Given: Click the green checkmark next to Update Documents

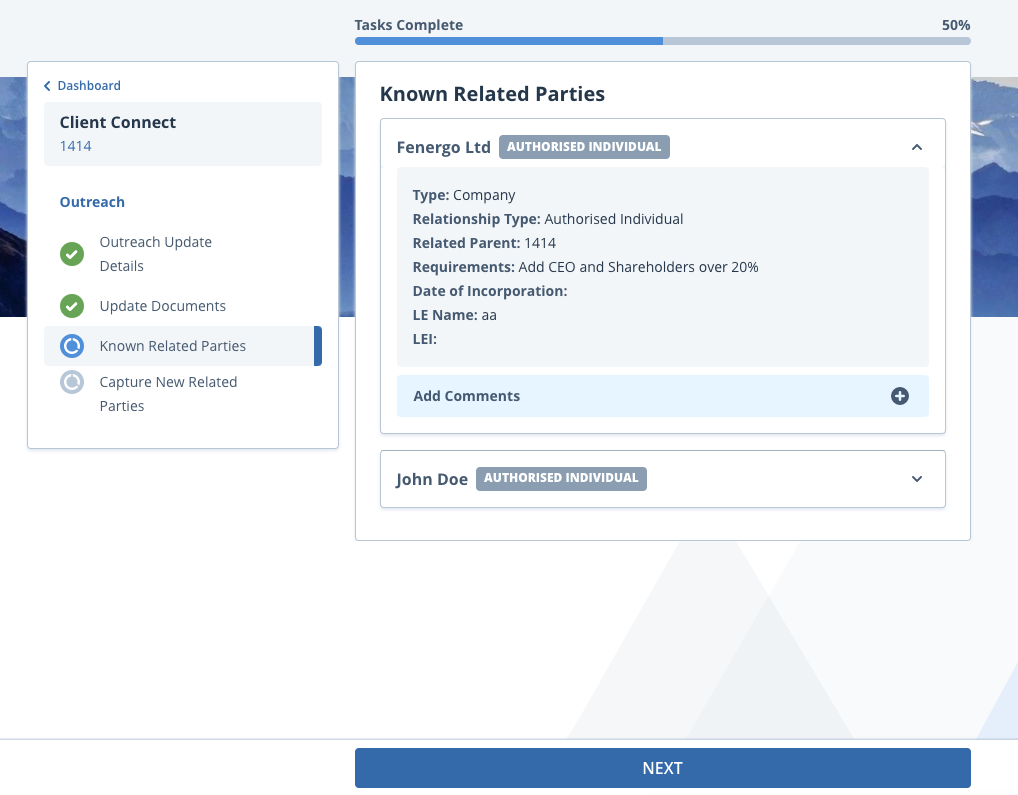Looking at the screenshot, I should coord(71,306).
